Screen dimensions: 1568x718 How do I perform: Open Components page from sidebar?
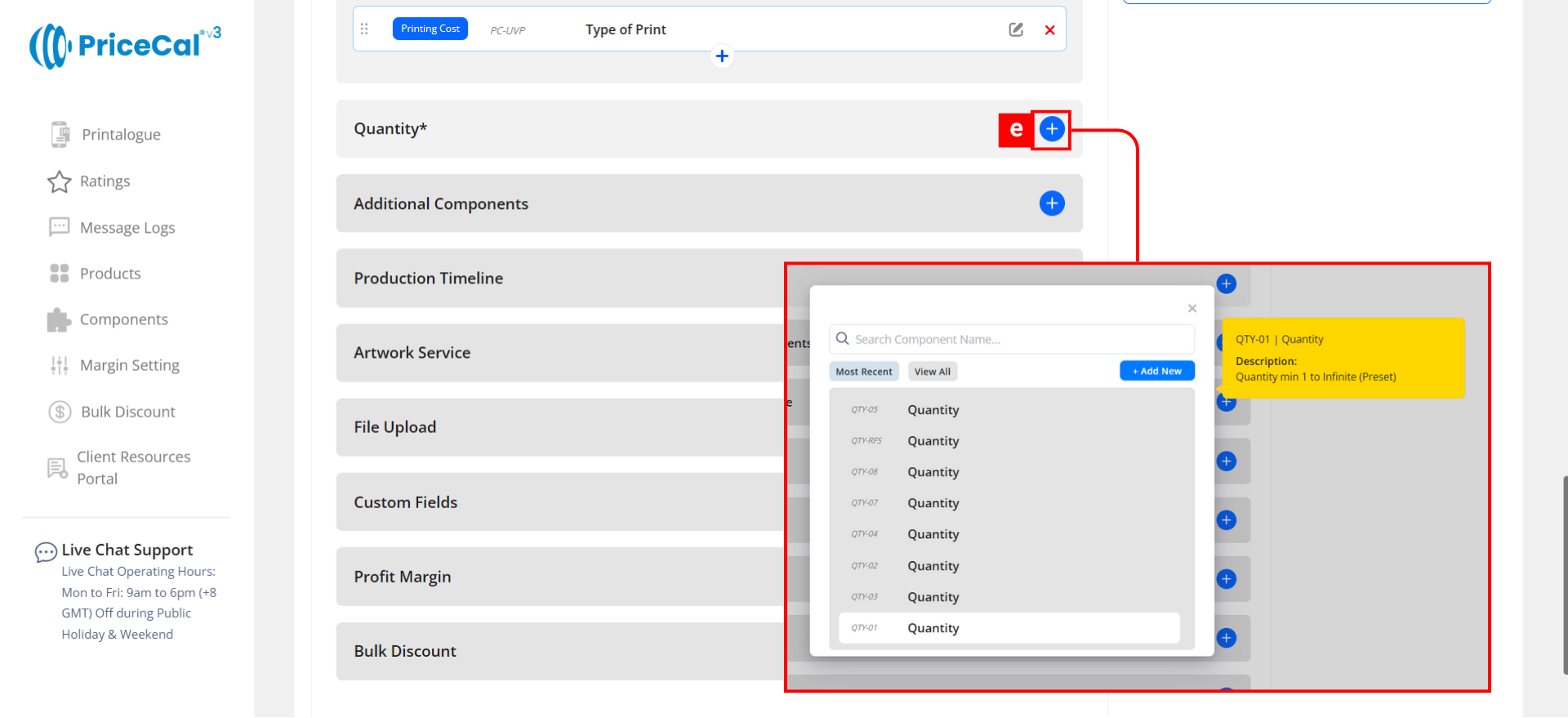[123, 319]
